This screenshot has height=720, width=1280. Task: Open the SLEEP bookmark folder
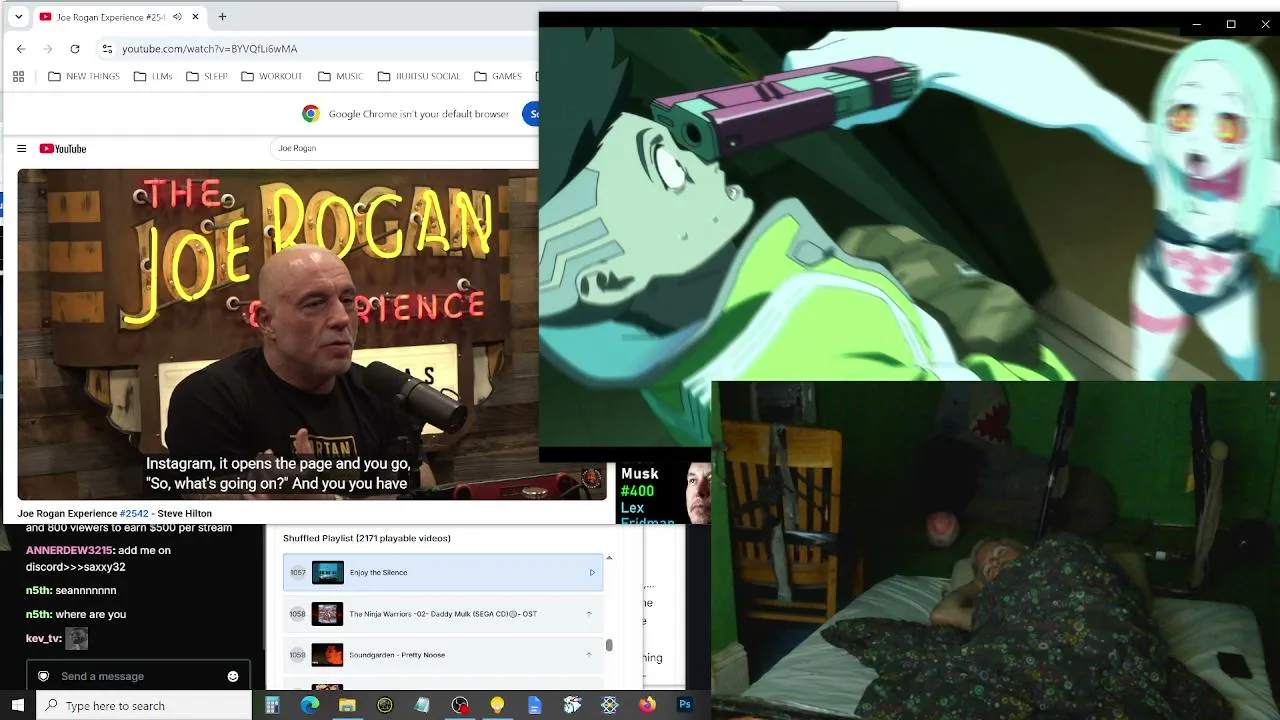point(207,76)
